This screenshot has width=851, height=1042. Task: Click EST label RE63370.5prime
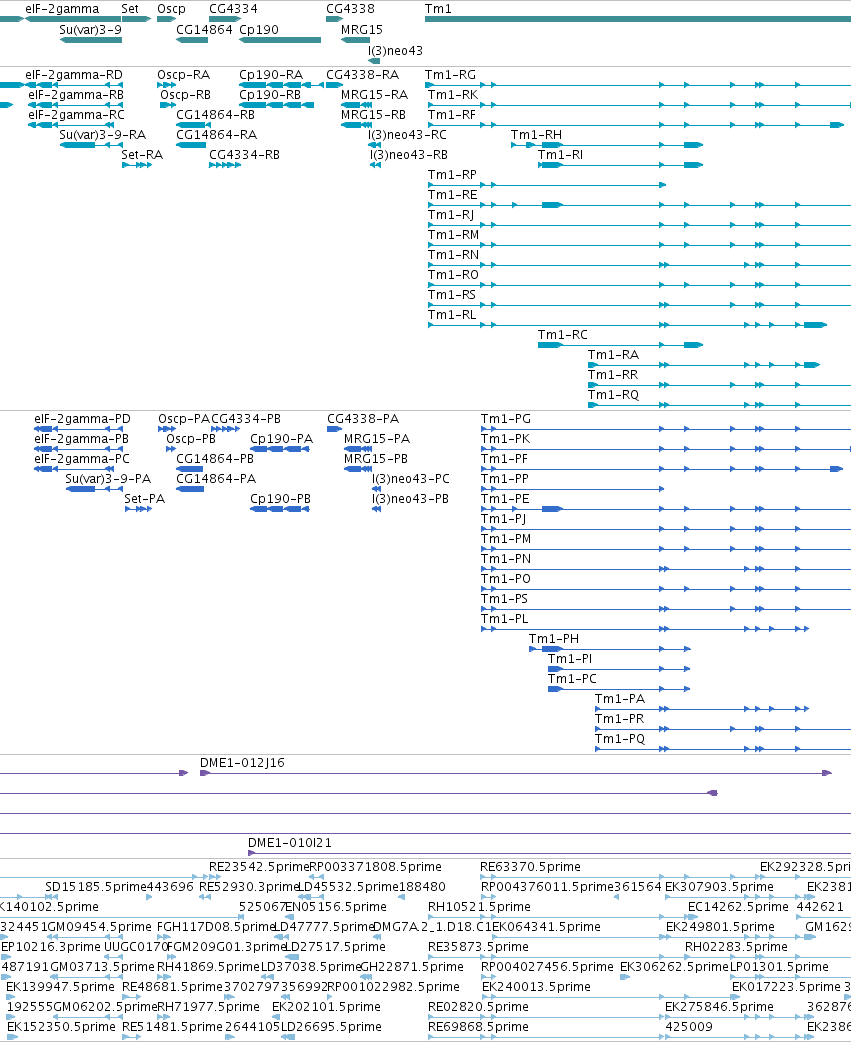530,867
